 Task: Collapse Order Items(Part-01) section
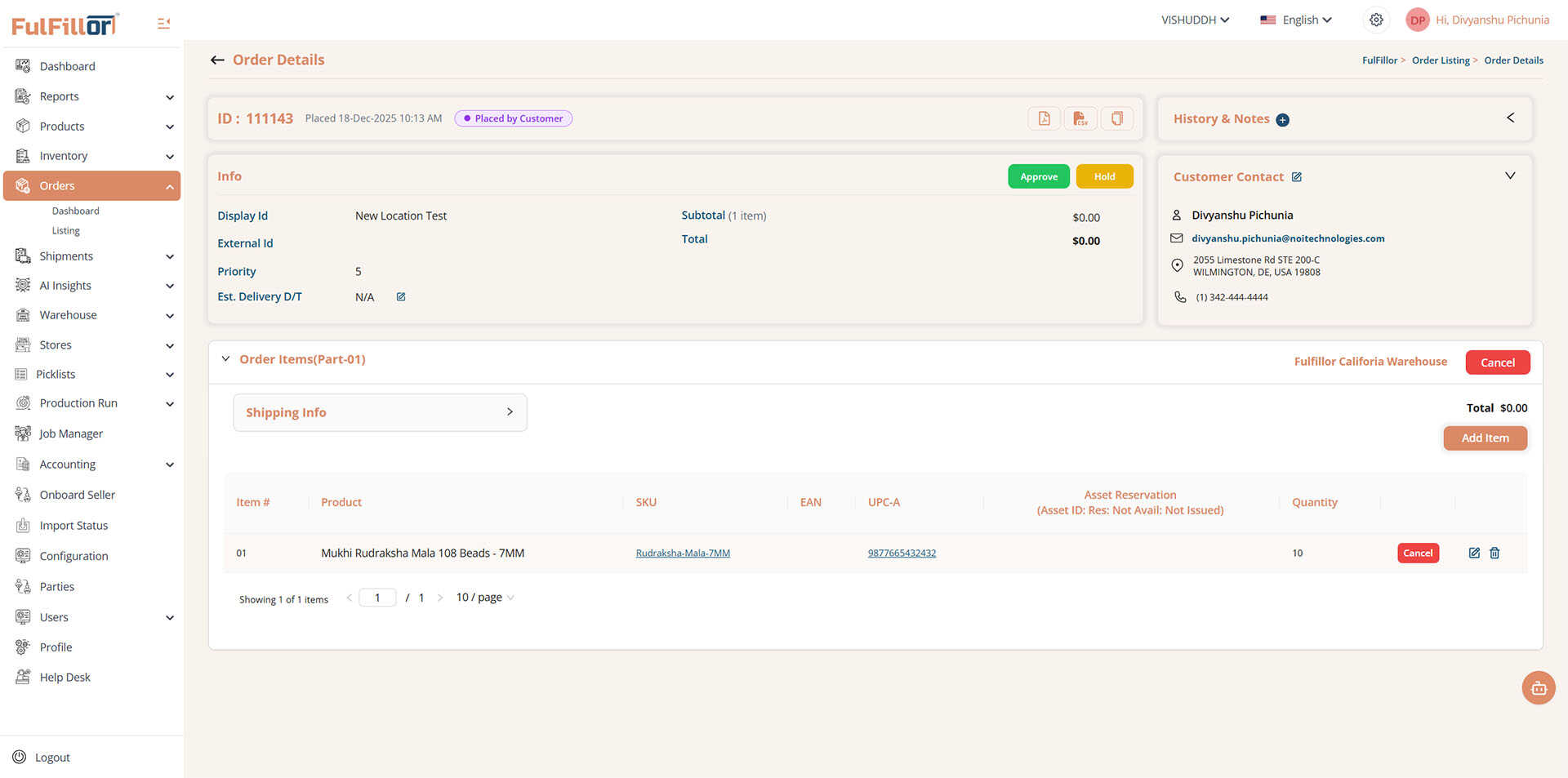(225, 358)
